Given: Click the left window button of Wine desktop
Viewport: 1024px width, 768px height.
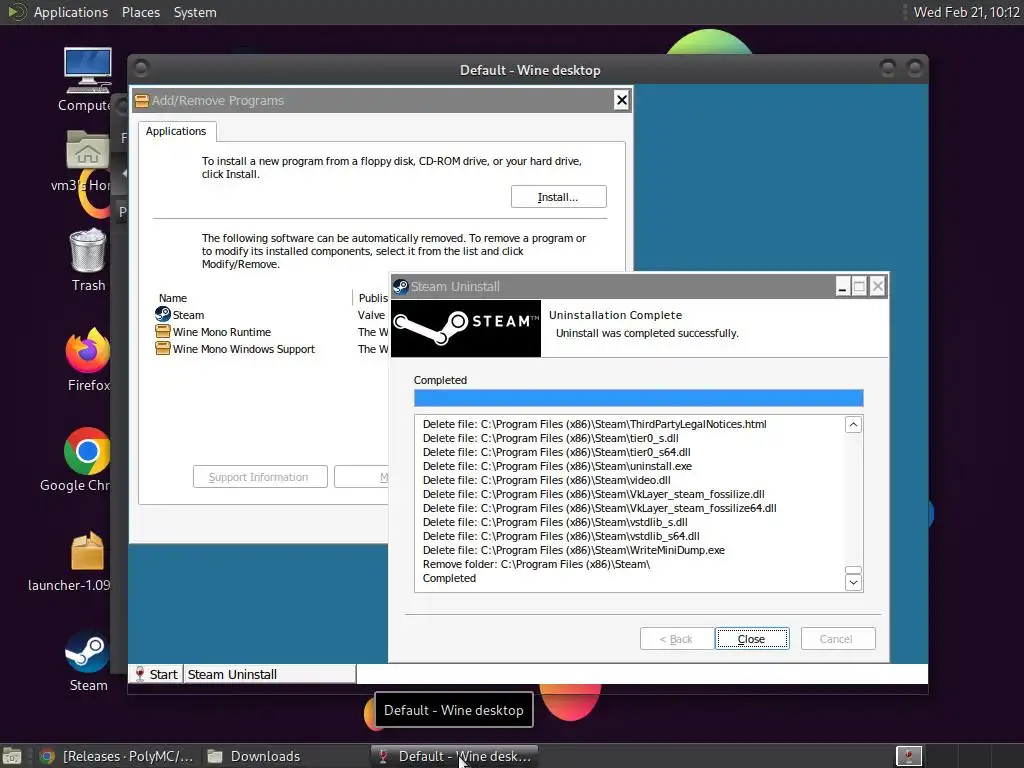Looking at the screenshot, I should (x=142, y=68).
